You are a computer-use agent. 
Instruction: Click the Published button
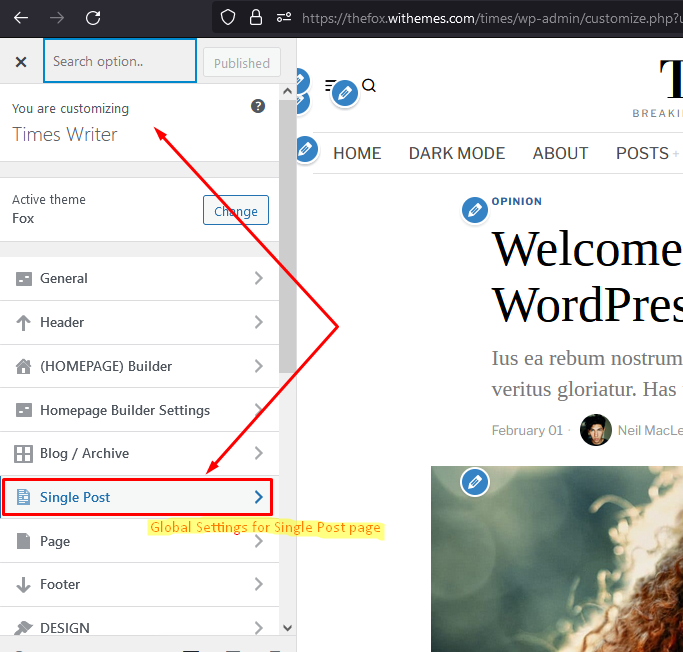[x=242, y=63]
